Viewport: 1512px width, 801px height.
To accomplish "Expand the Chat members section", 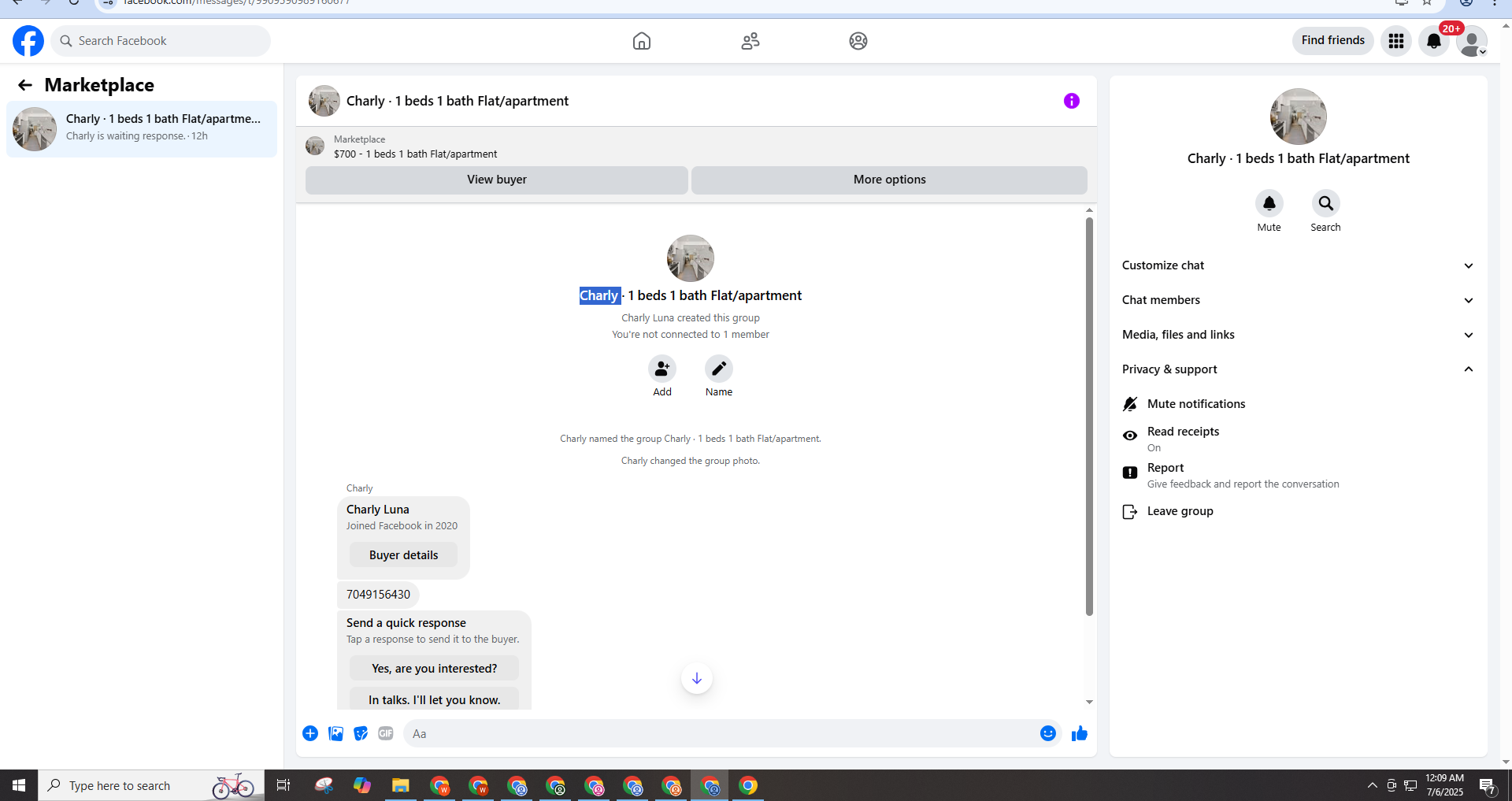I will tap(1299, 300).
